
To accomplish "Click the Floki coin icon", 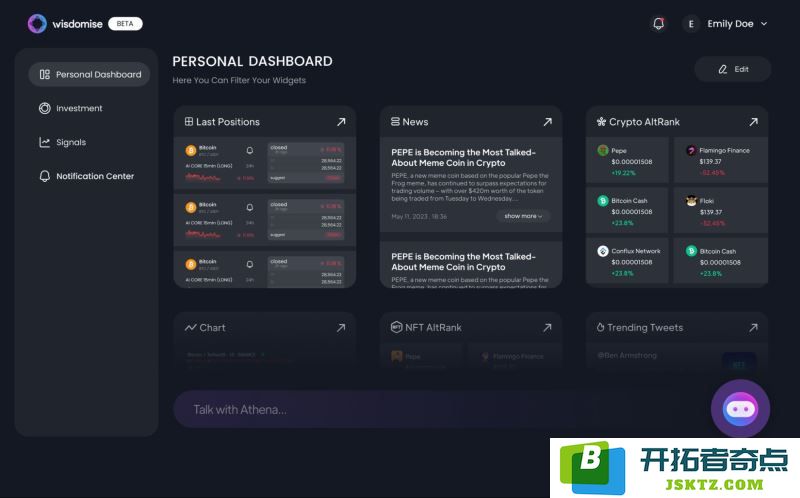I will [691, 201].
